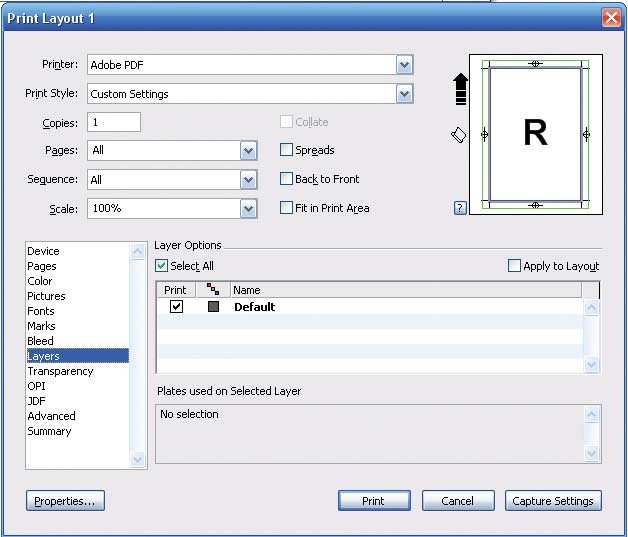This screenshot has width=628, height=537.
Task: Enable the Back to Front checkbox
Action: click(286, 179)
